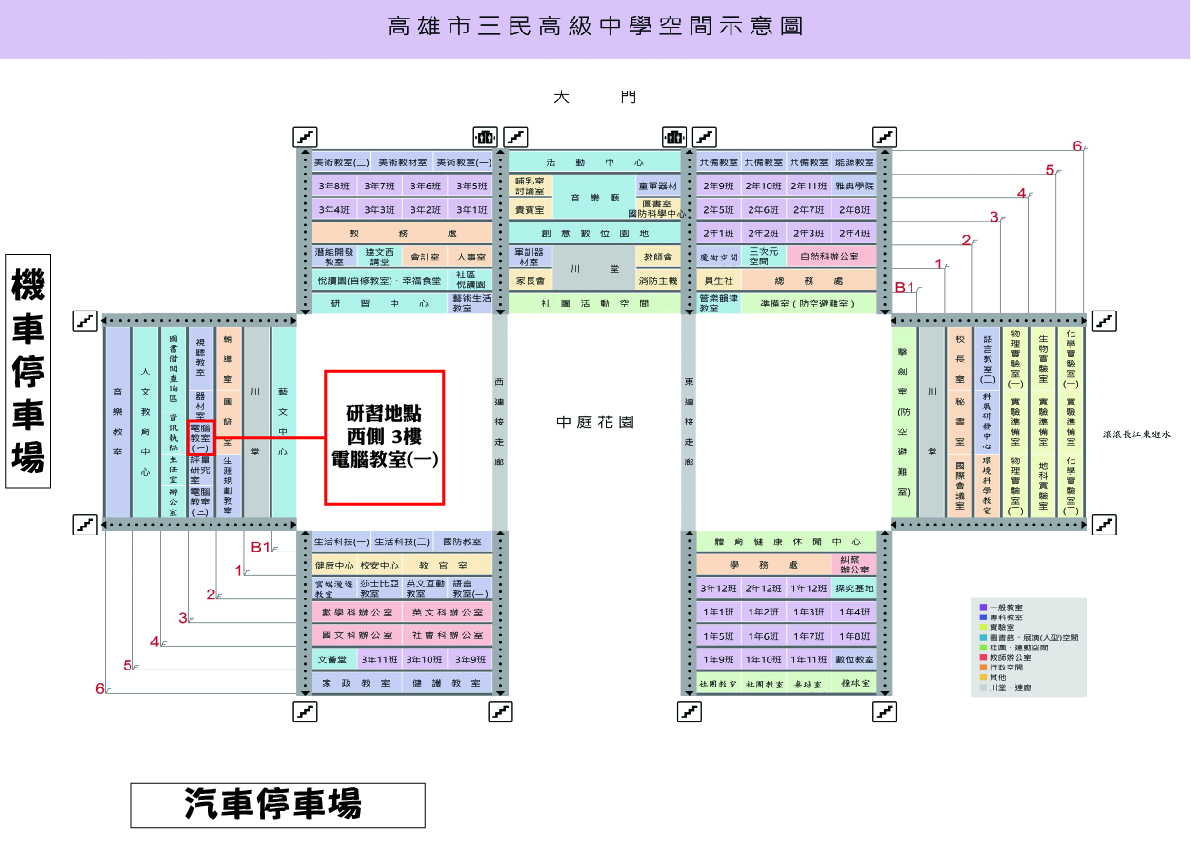Select the 總務處 room
1191x842 pixels.
click(808, 280)
